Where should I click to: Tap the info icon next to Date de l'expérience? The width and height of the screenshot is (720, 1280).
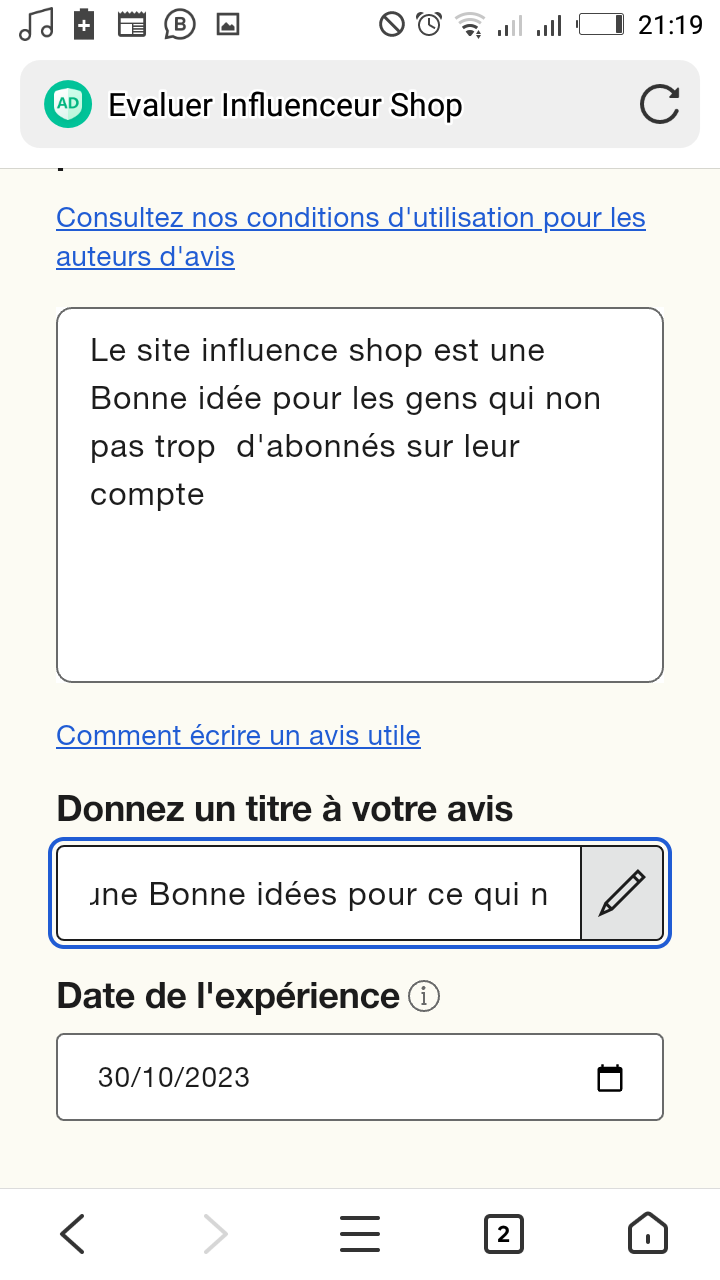(x=425, y=996)
